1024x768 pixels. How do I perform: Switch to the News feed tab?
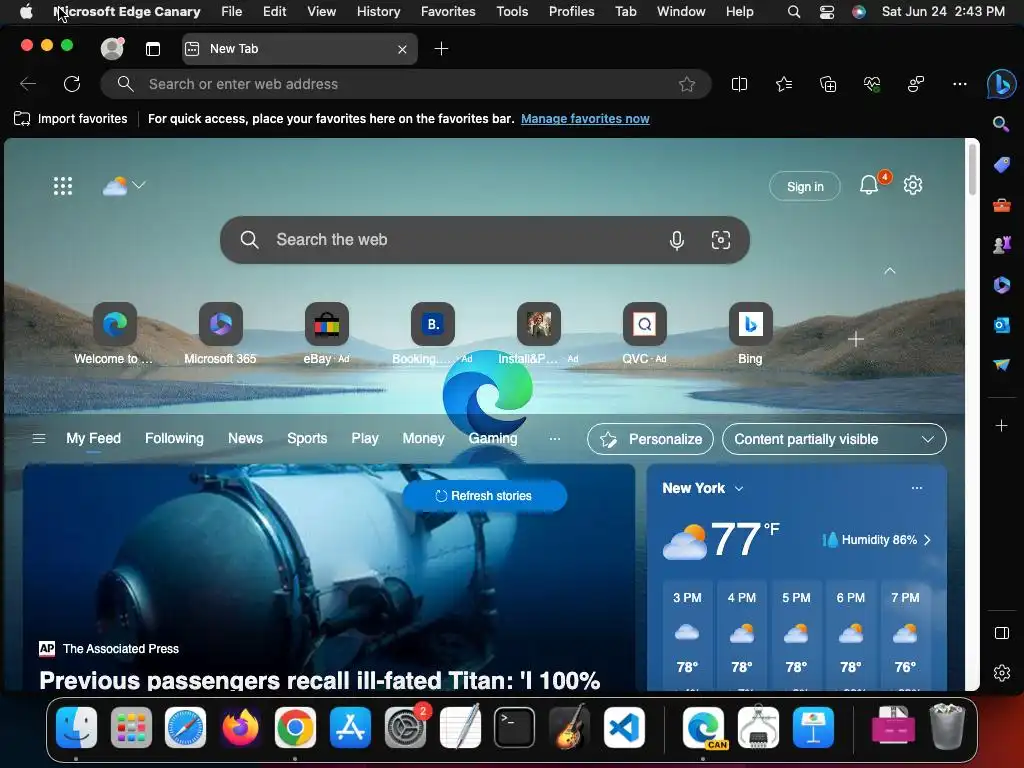point(246,439)
